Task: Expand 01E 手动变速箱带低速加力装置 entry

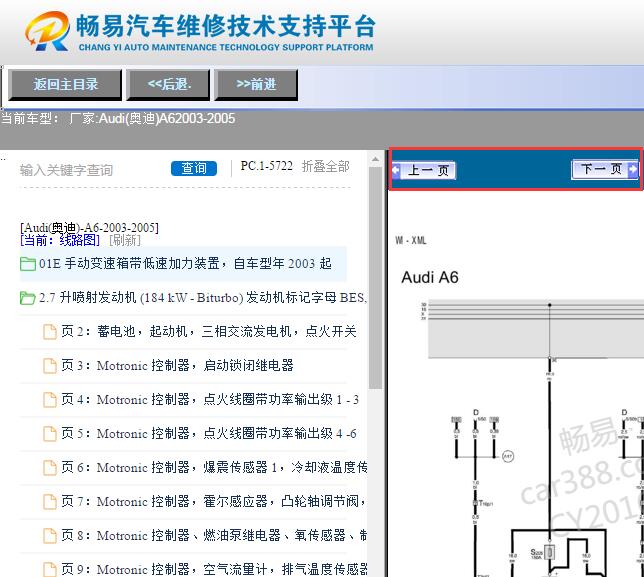Action: point(185,264)
